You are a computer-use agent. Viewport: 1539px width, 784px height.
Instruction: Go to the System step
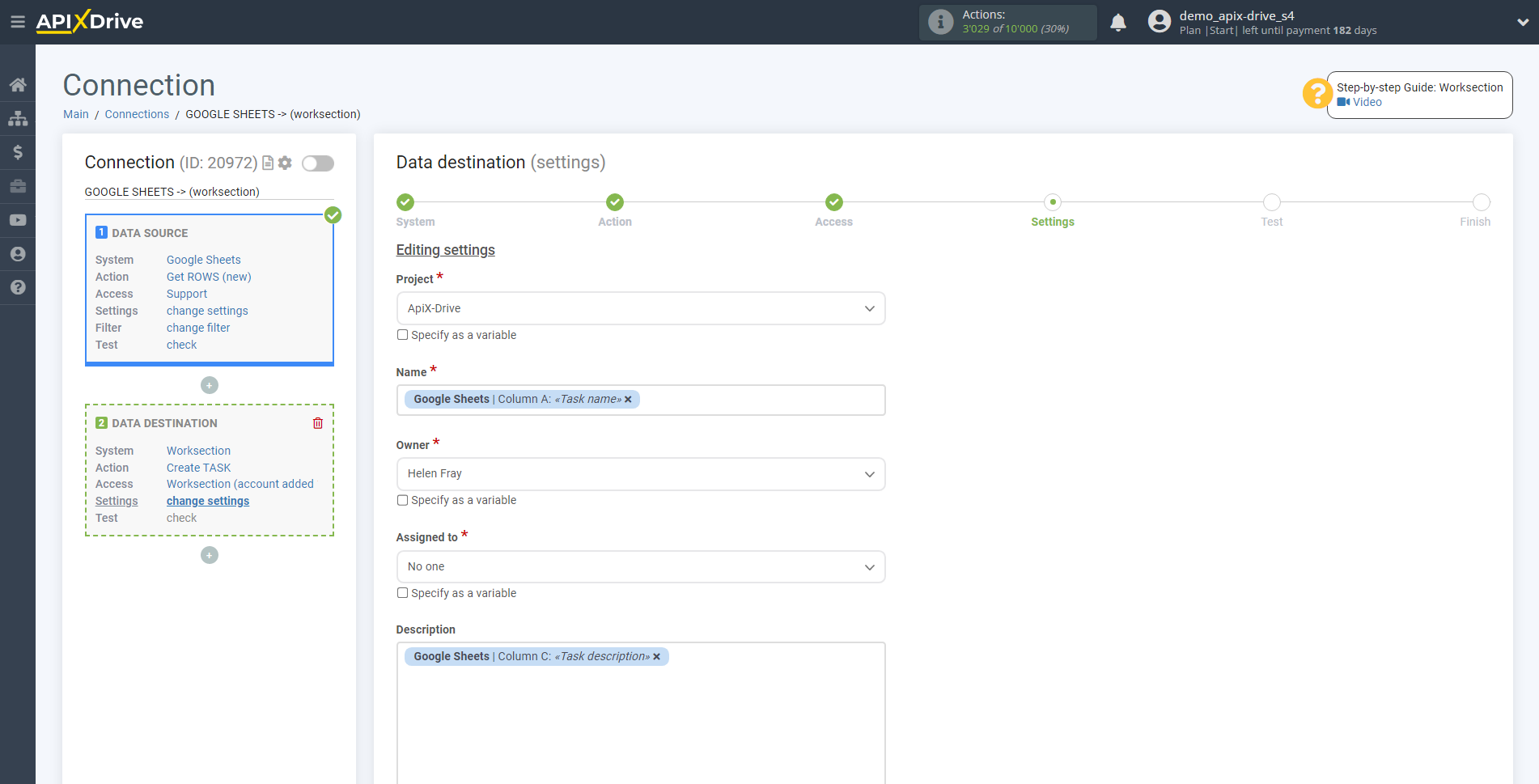point(406,202)
